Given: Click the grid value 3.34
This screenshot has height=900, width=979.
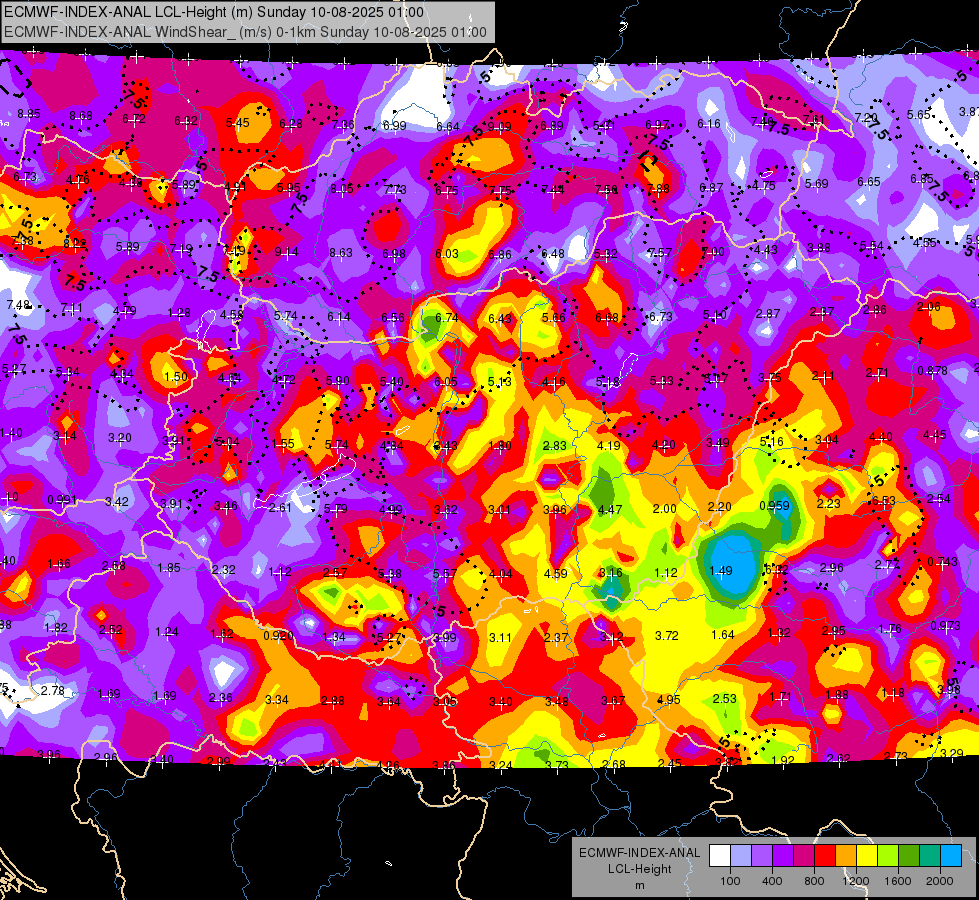Looking at the screenshot, I should (x=277, y=700).
